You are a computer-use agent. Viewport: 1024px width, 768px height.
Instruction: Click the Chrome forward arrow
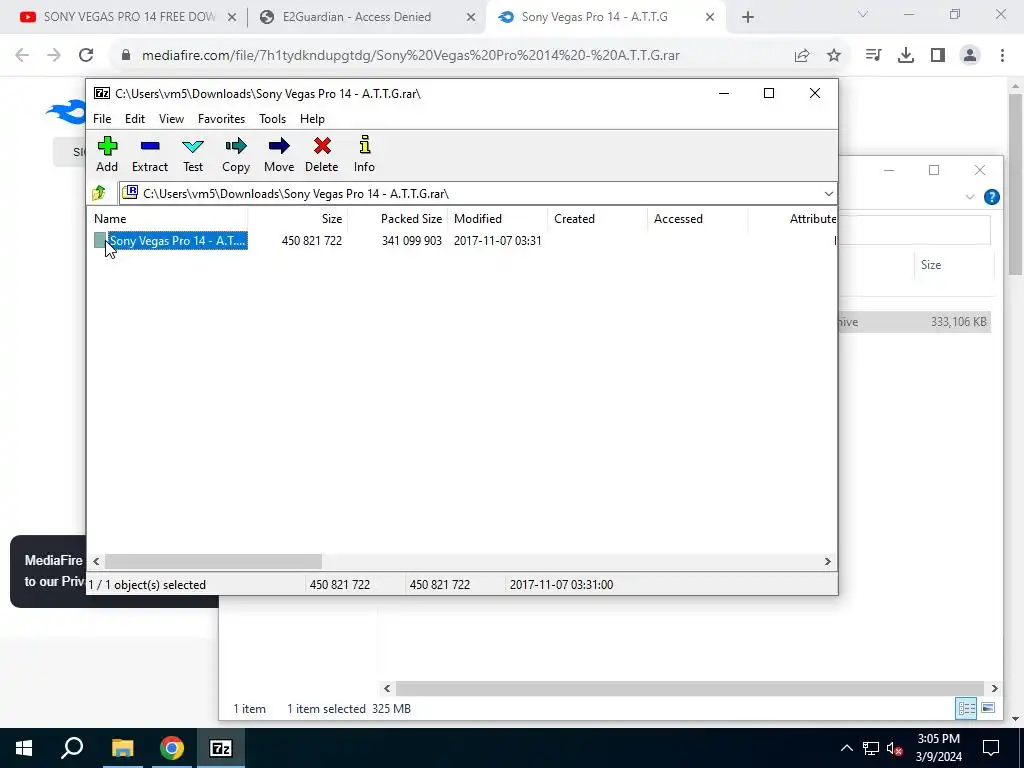[54, 56]
